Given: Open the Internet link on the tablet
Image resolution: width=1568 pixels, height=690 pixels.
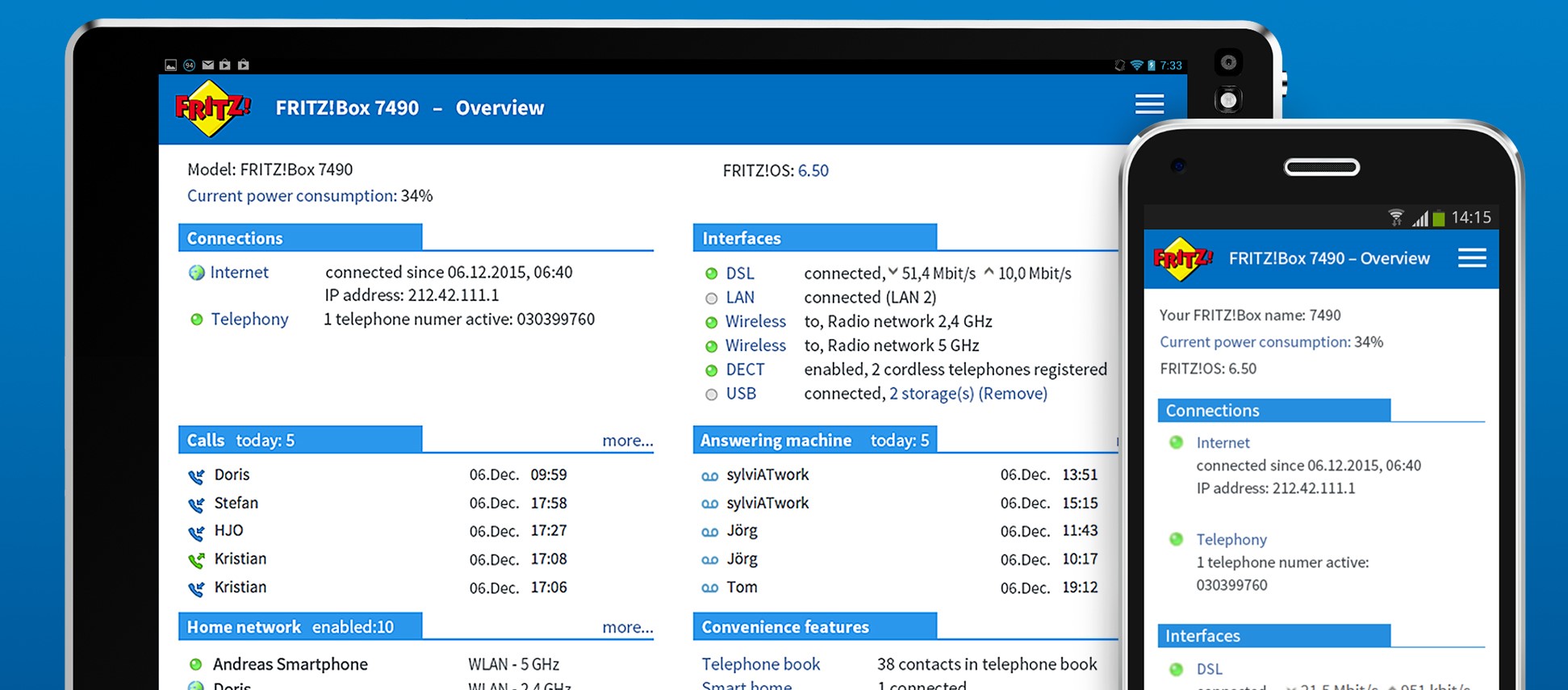Looking at the screenshot, I should coord(239,273).
